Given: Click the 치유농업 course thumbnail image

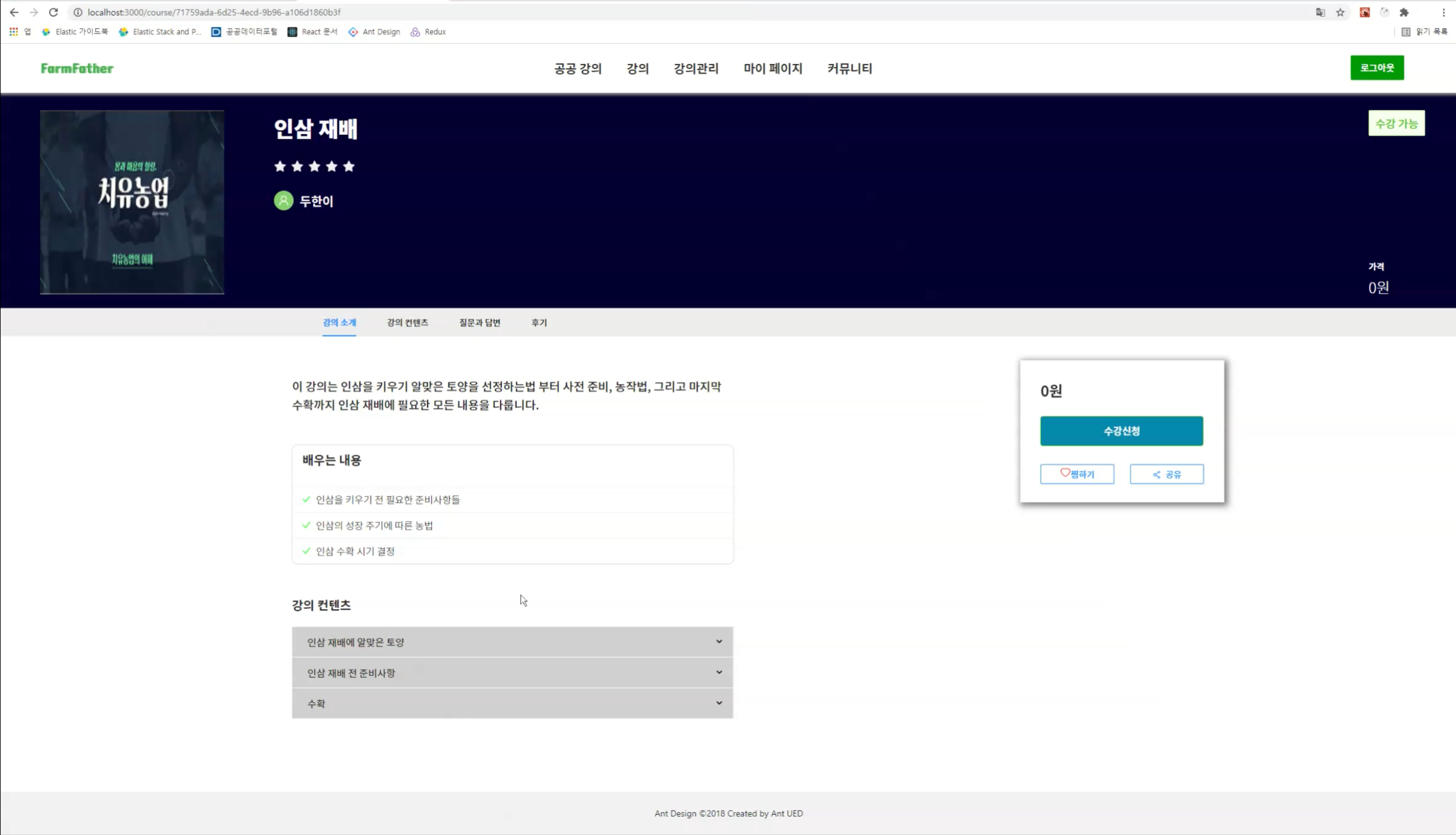Looking at the screenshot, I should 132,202.
